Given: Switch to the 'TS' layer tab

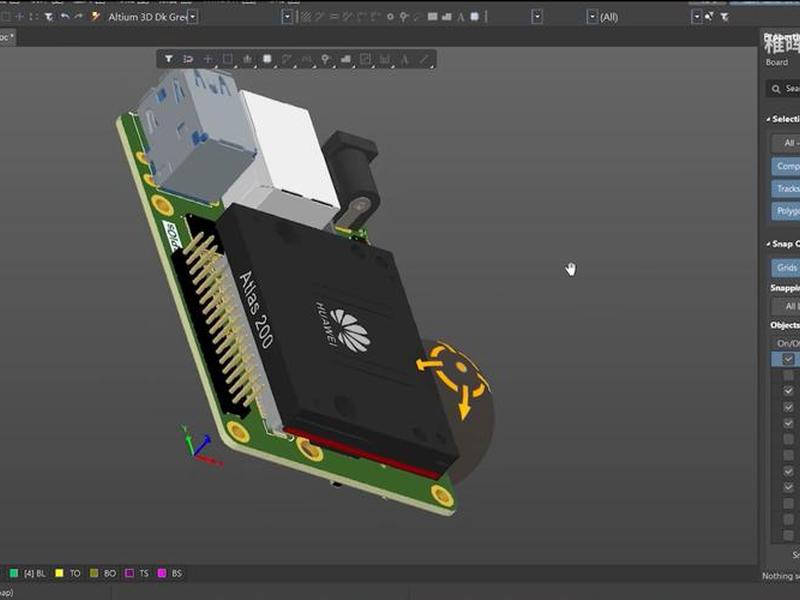Looking at the screenshot, I should (144, 573).
